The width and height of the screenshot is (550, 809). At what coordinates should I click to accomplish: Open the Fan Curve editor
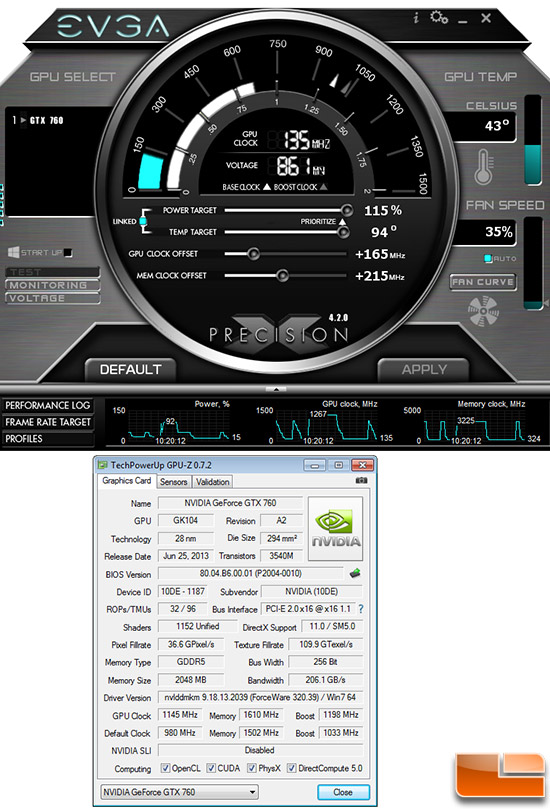(483, 282)
